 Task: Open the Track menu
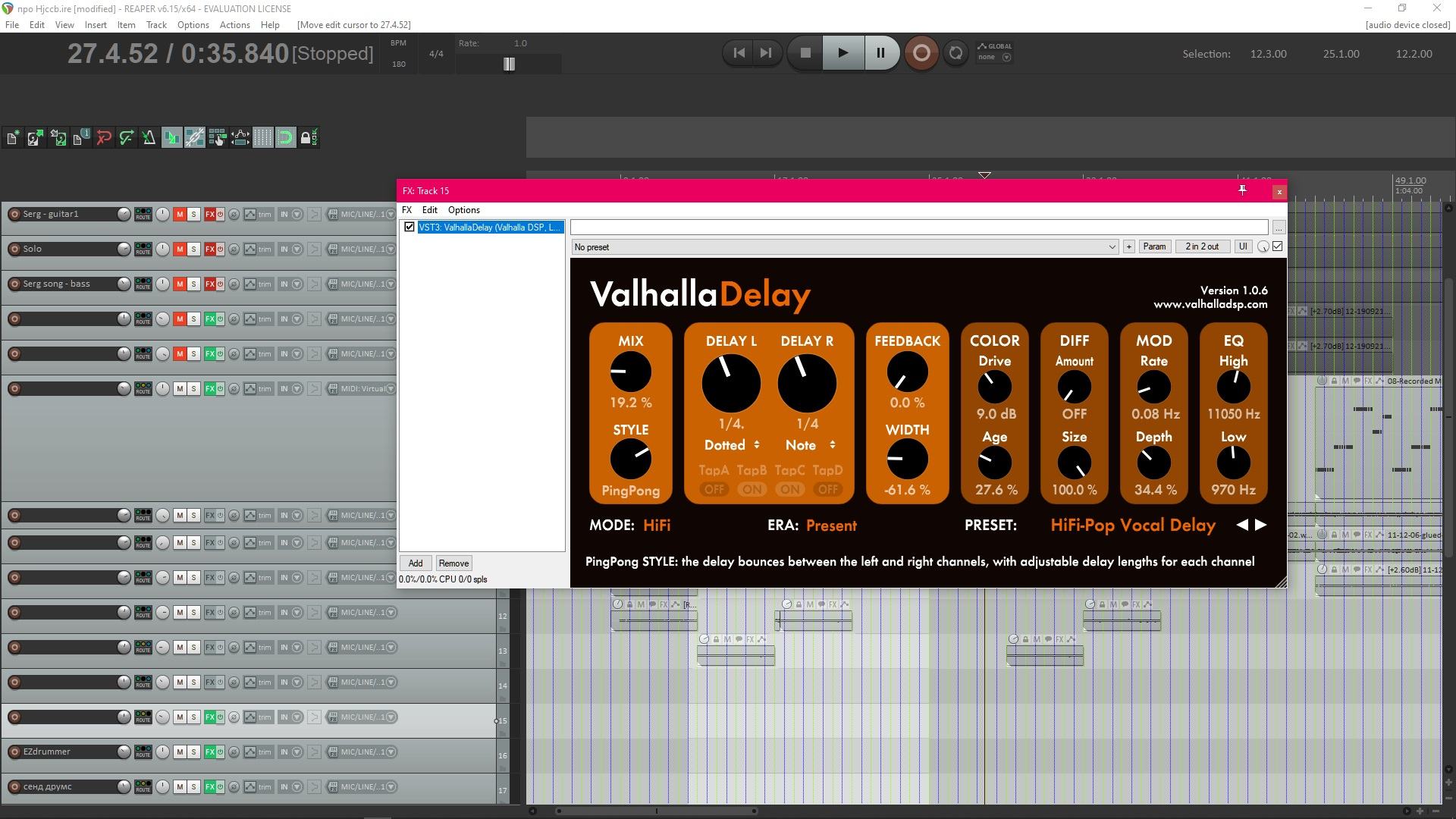pos(156,24)
